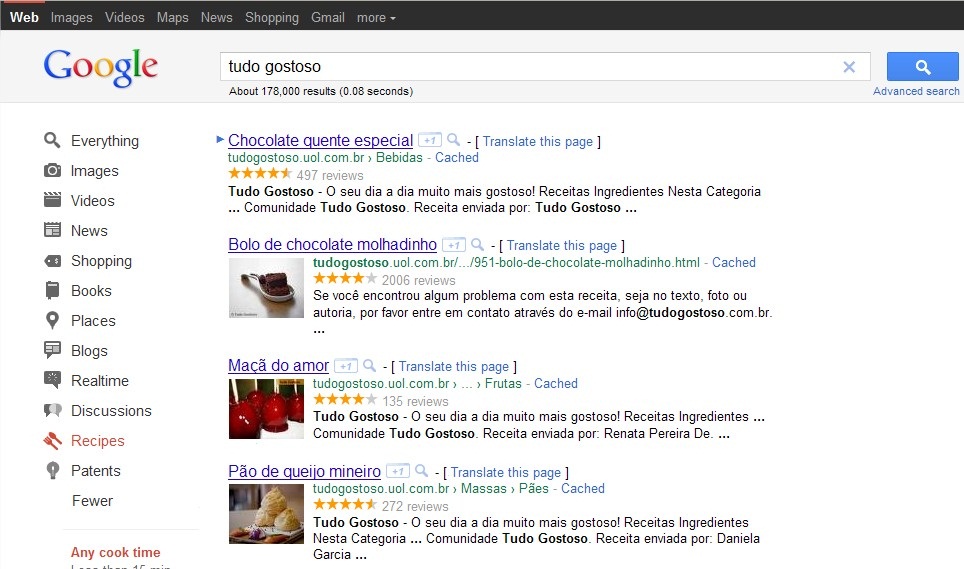Viewport: 964px width, 569px height.
Task: Click the Realtime icon in sidebar
Action: (x=52, y=380)
